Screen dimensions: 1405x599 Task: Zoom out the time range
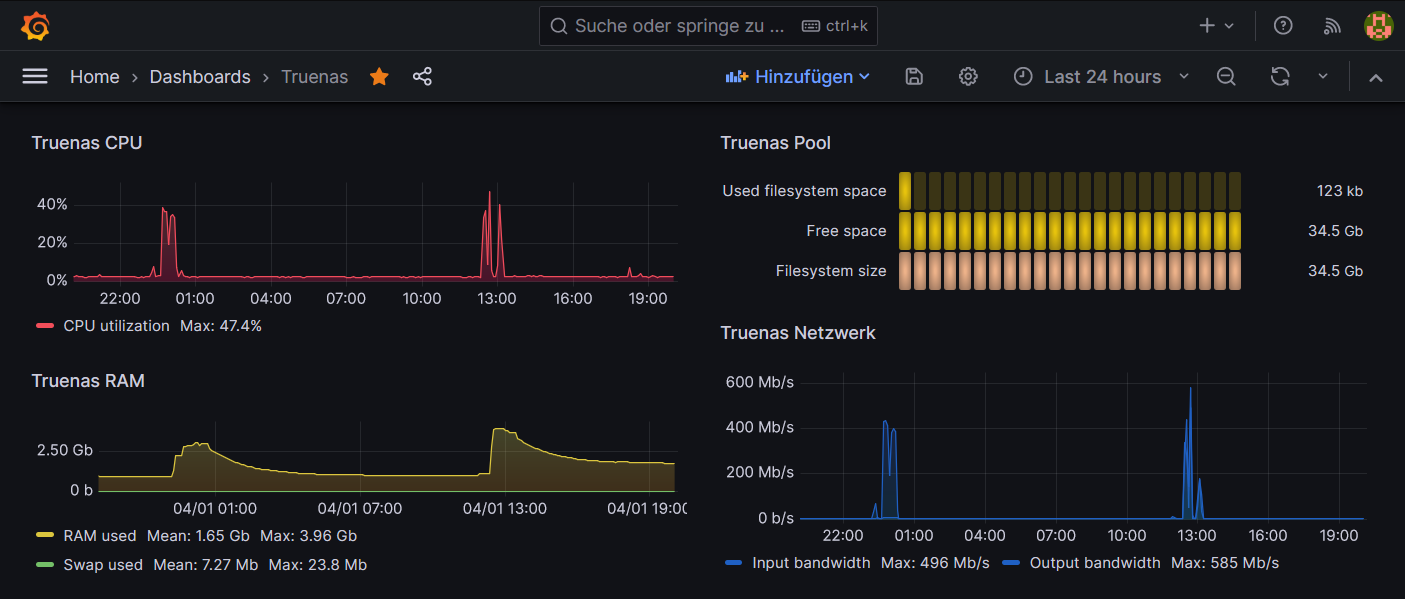tap(1226, 77)
